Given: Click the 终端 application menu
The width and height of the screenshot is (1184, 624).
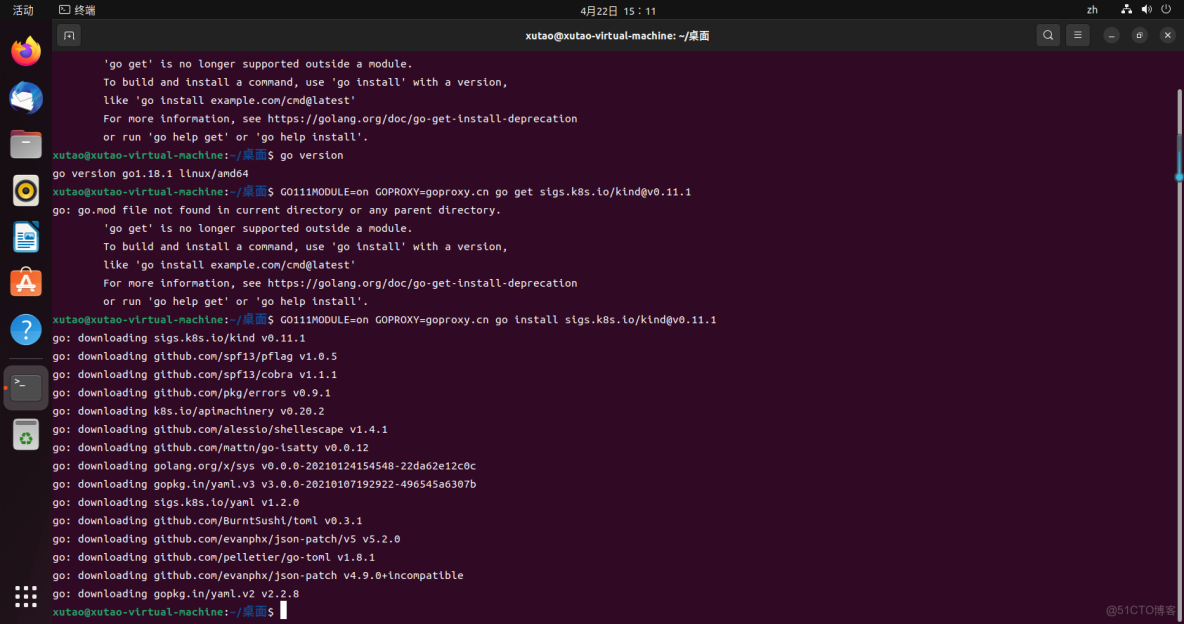Looking at the screenshot, I should coord(76,10).
